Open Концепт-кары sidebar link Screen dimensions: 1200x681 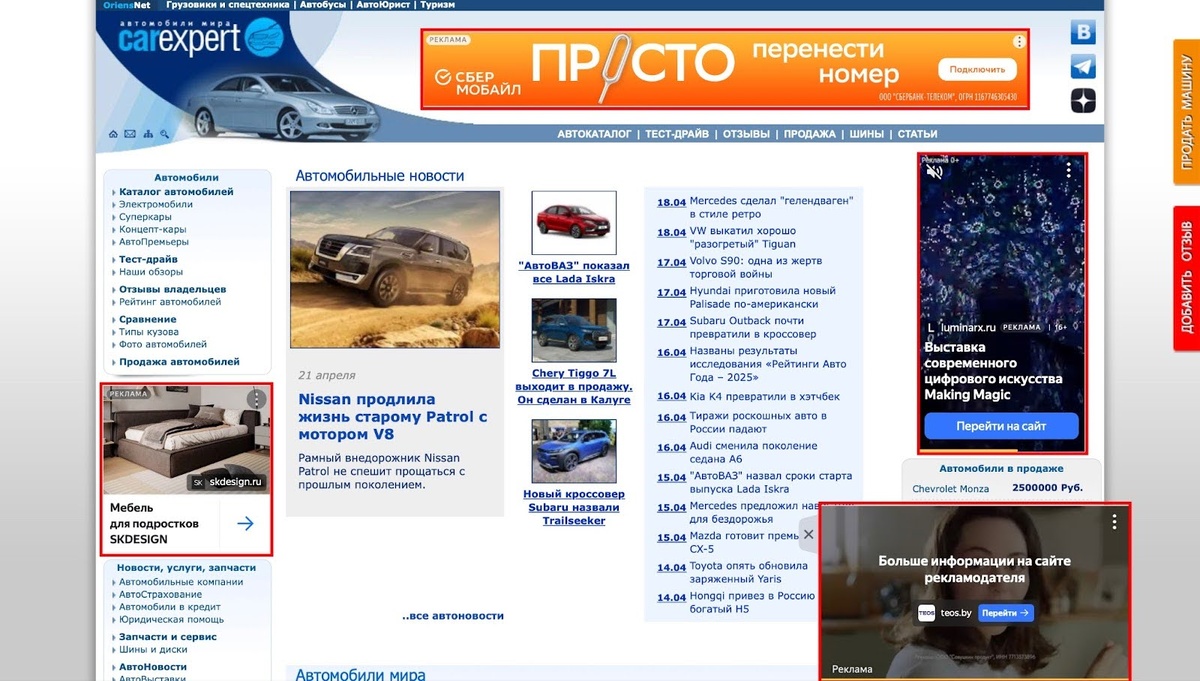point(152,229)
